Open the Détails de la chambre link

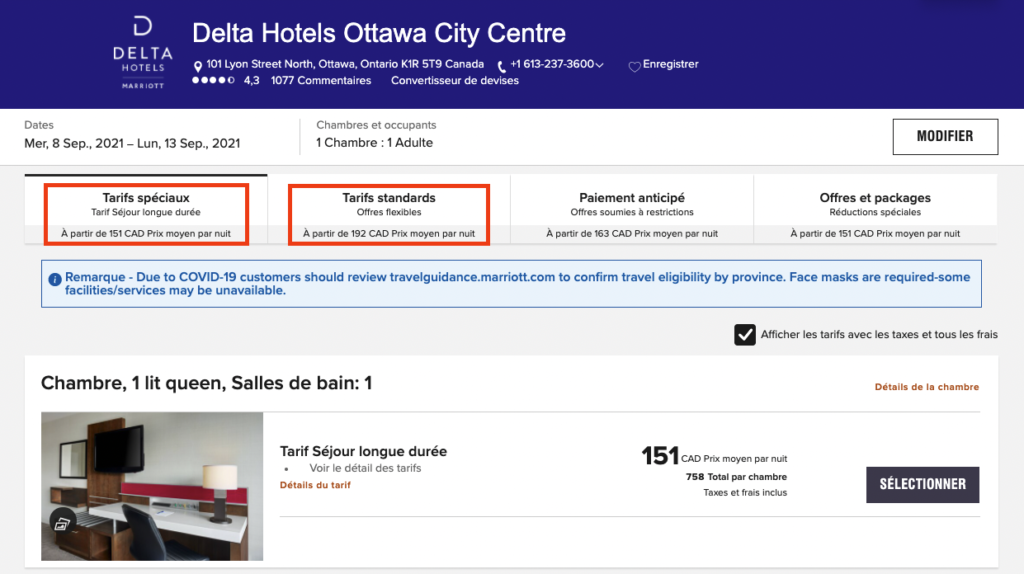[926, 387]
